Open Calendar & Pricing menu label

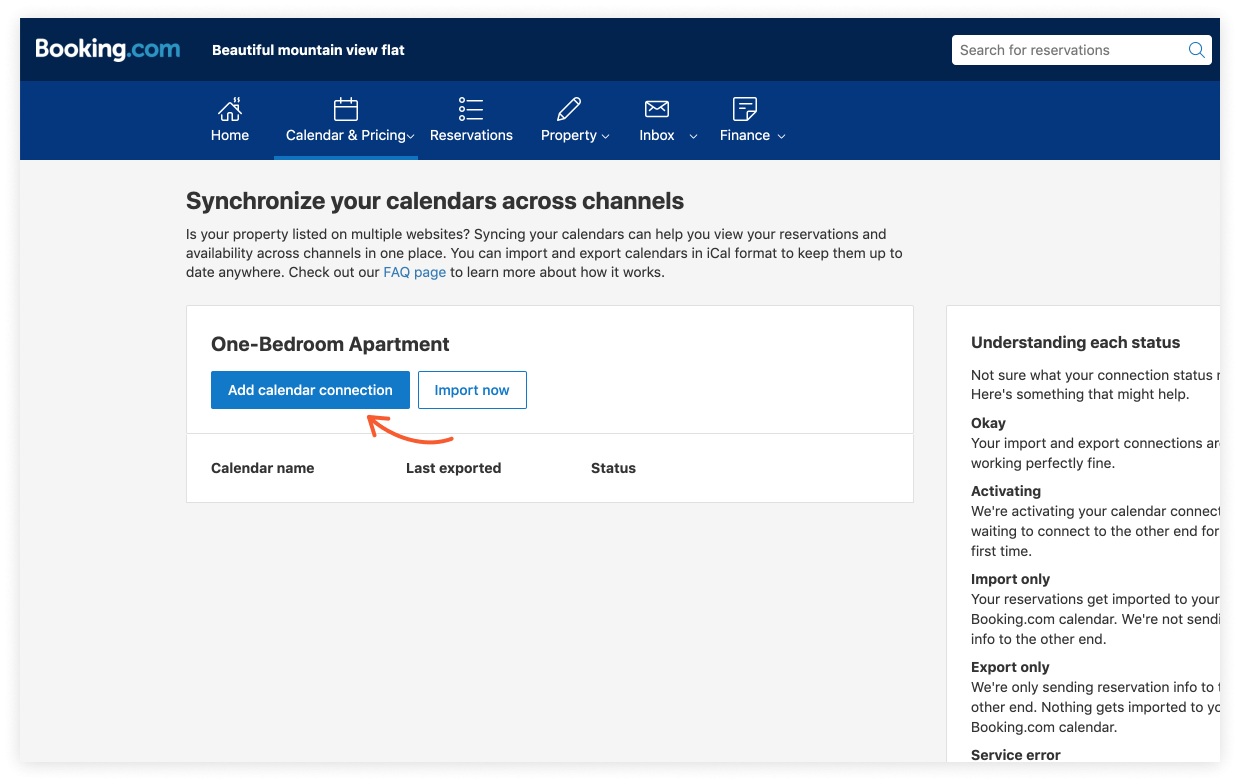click(x=346, y=135)
